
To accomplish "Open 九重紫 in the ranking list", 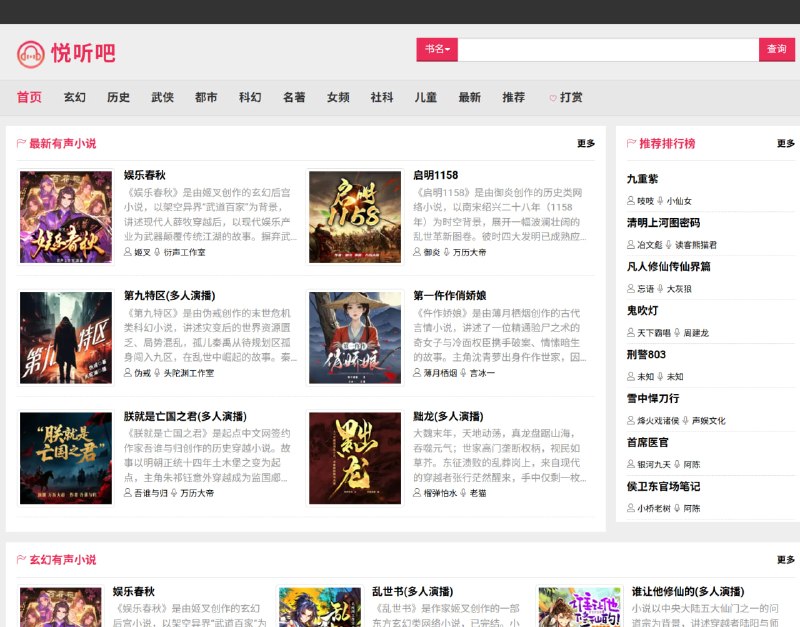I will [642, 179].
